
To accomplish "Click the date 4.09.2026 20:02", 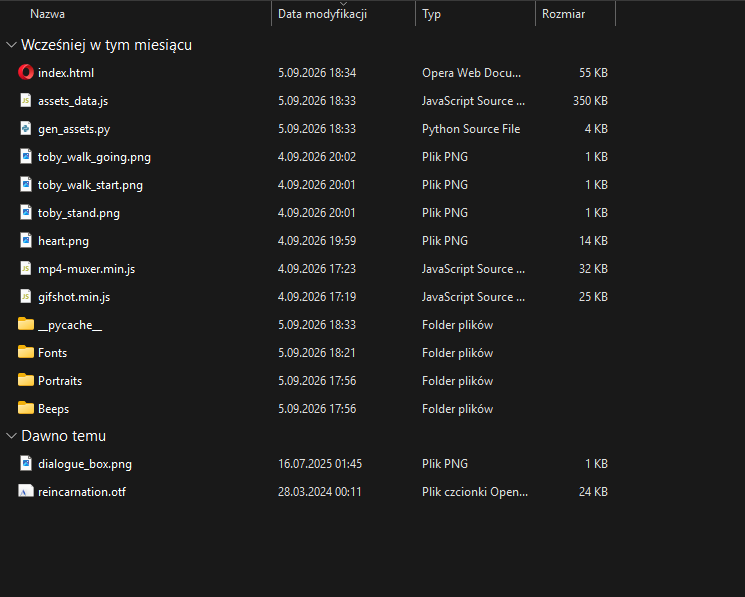I will [317, 157].
